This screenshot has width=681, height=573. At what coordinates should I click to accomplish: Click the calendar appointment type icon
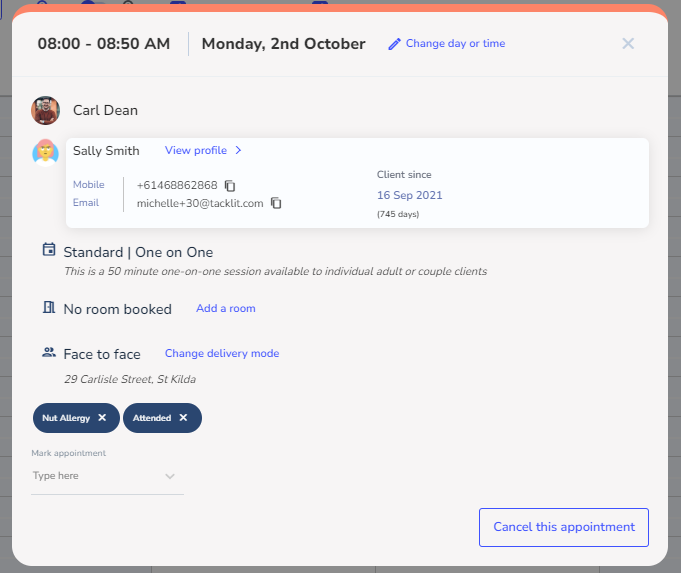pos(49,250)
